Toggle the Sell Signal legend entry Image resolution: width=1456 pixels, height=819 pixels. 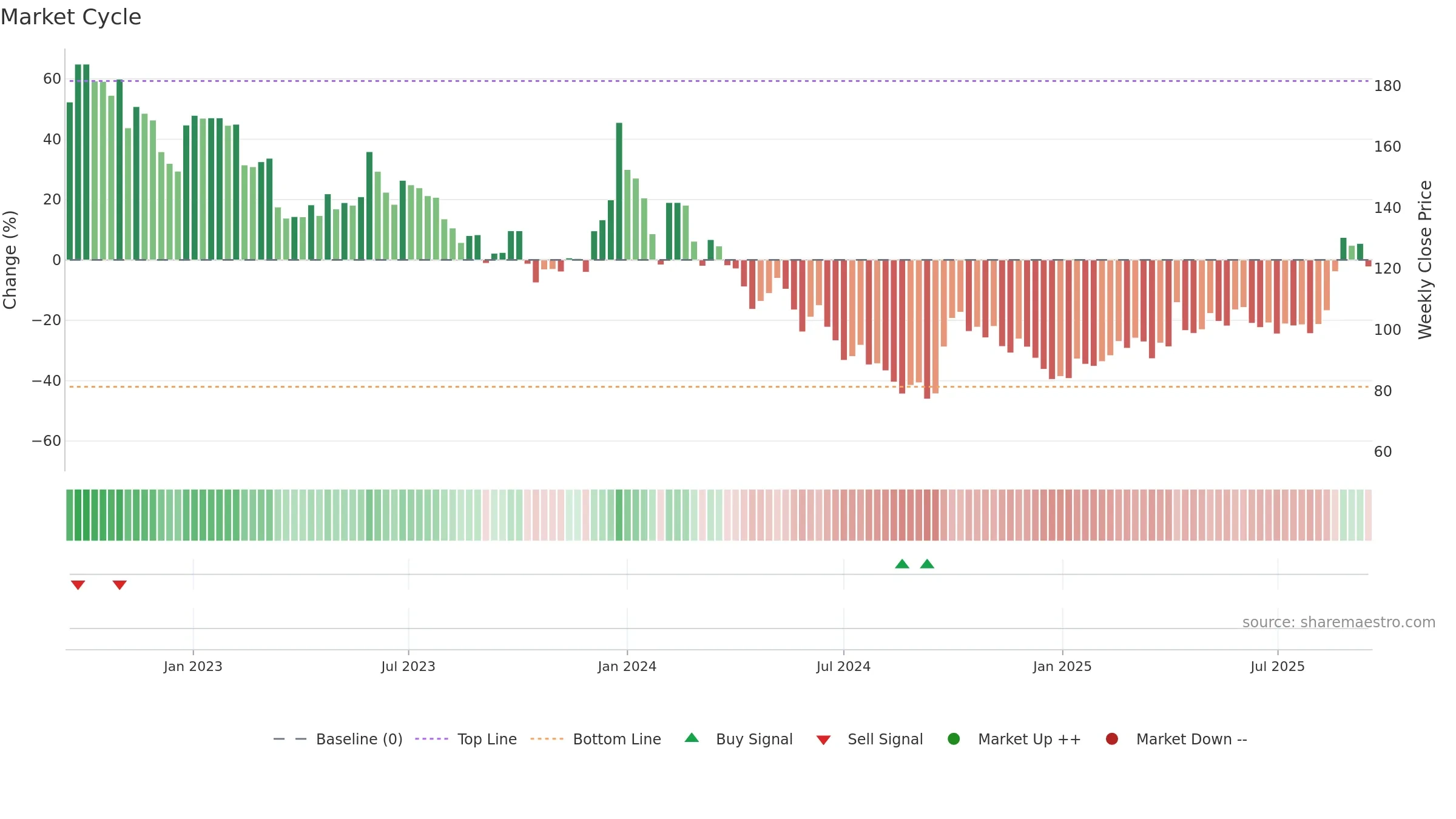(869, 739)
